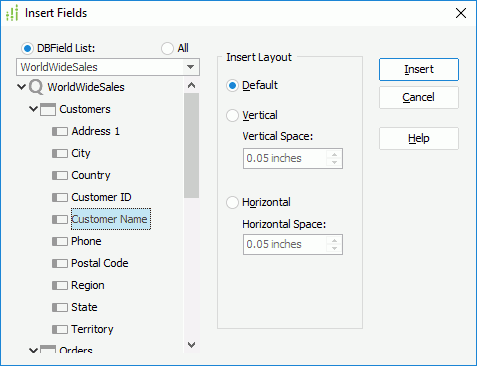Click the Insert button
Image resolution: width=477 pixels, height=366 pixels.
click(x=419, y=69)
